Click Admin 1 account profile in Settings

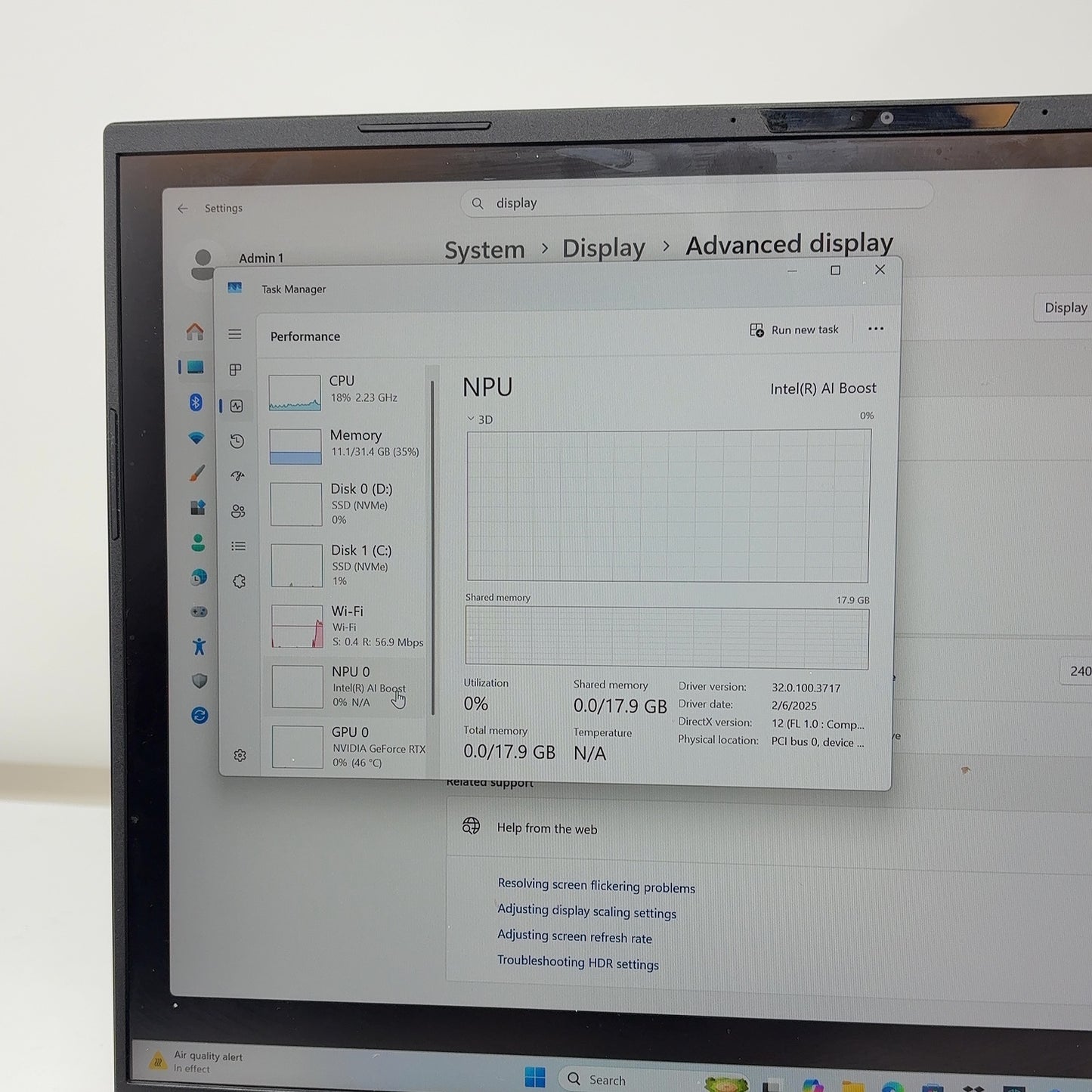pos(237,261)
